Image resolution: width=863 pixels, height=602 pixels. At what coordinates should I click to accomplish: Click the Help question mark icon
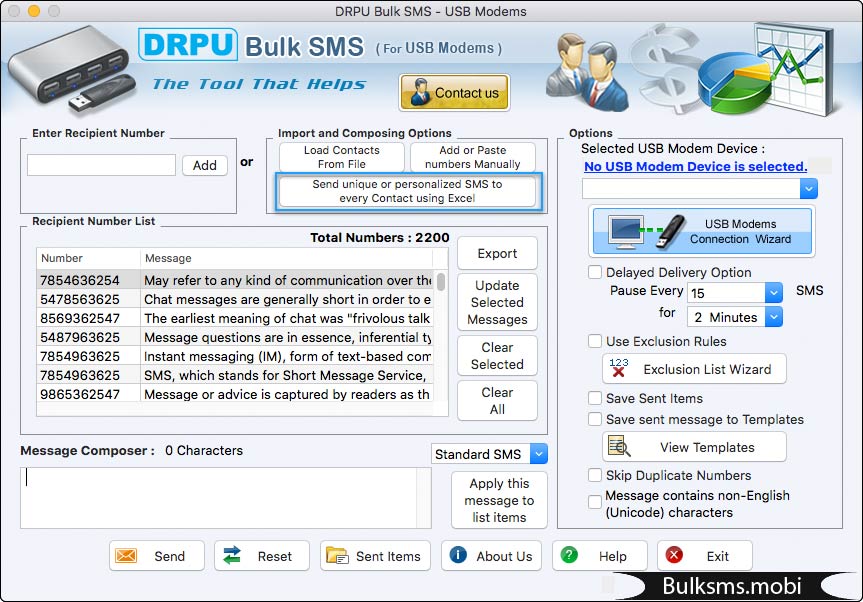point(569,555)
